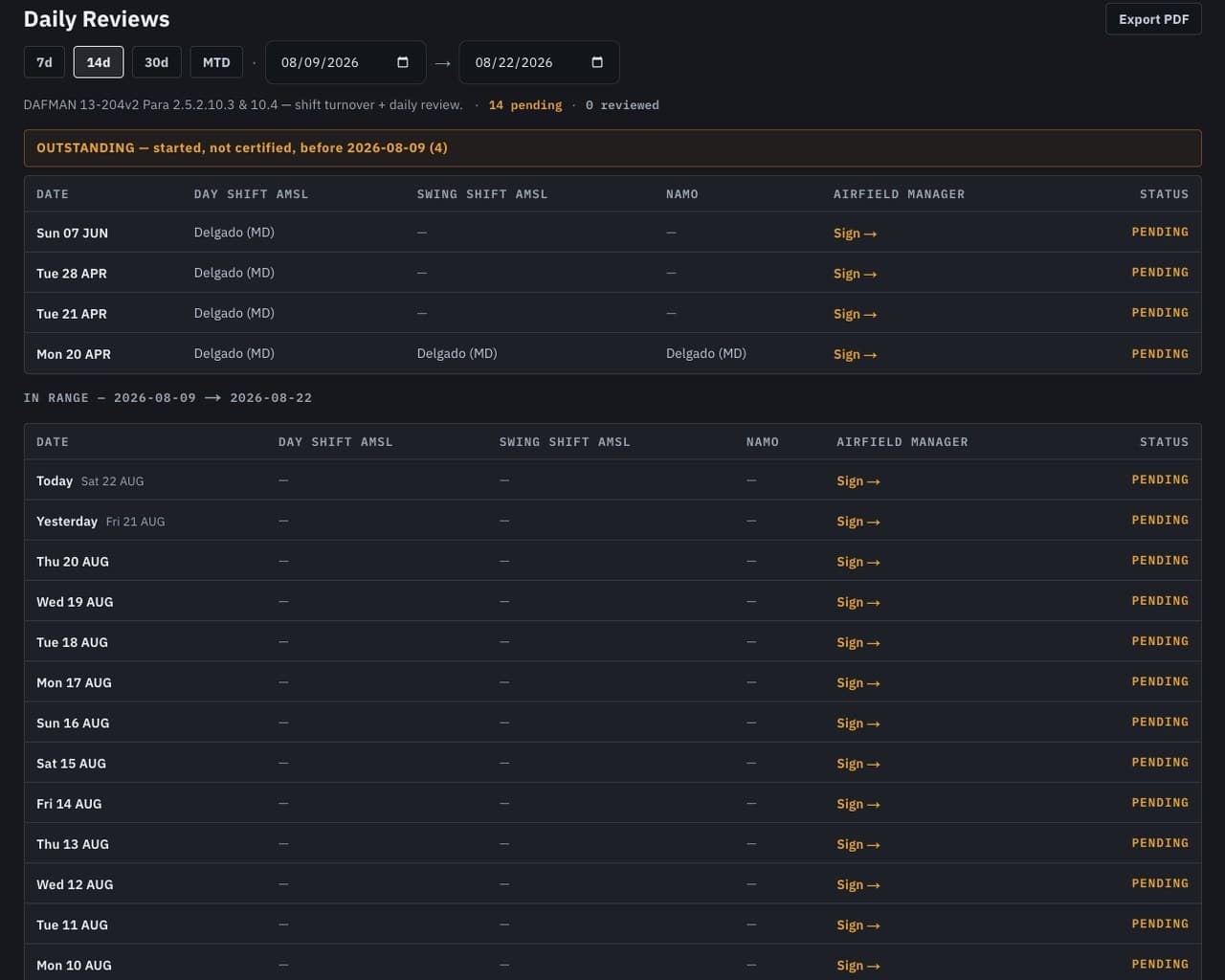Sign Today's Sat 22 AUG review
This screenshot has width=1225, height=980.
857,480
